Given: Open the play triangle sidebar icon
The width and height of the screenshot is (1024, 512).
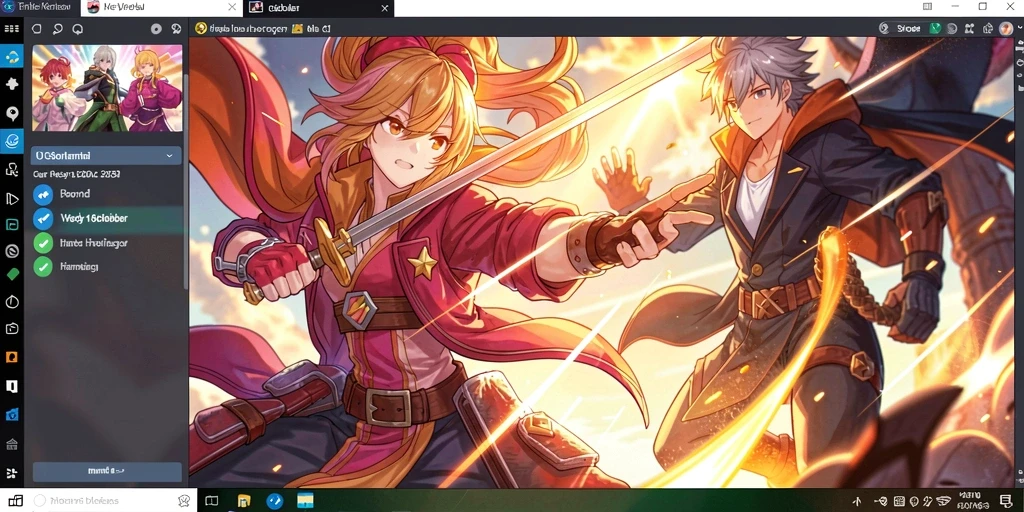Looking at the screenshot, I should [x=12, y=199].
